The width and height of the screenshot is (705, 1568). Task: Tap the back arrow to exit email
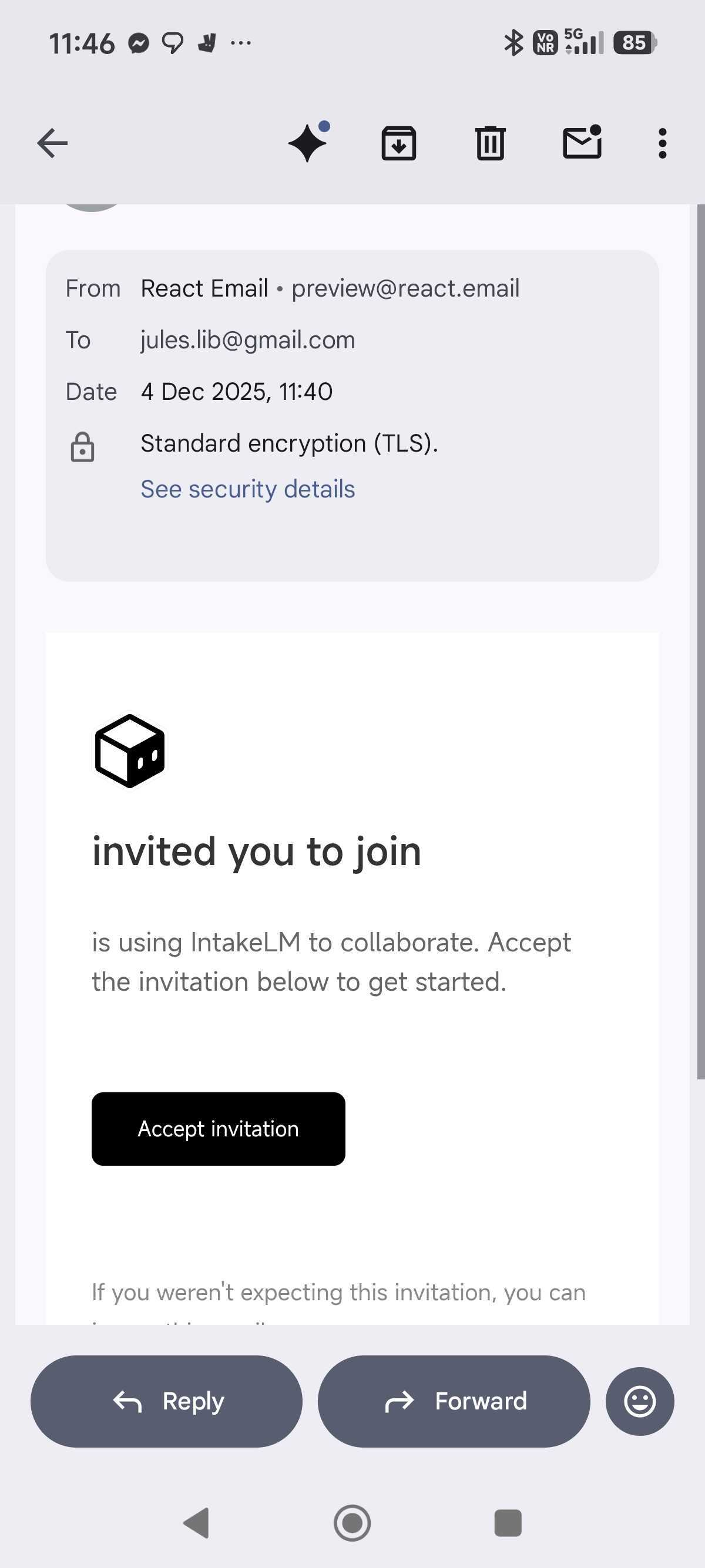click(x=52, y=144)
